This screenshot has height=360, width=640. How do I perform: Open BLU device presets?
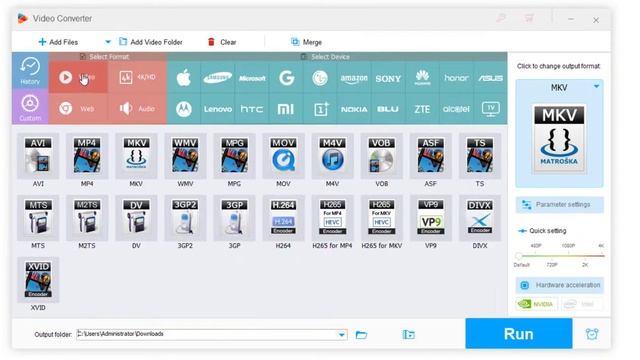(388, 109)
